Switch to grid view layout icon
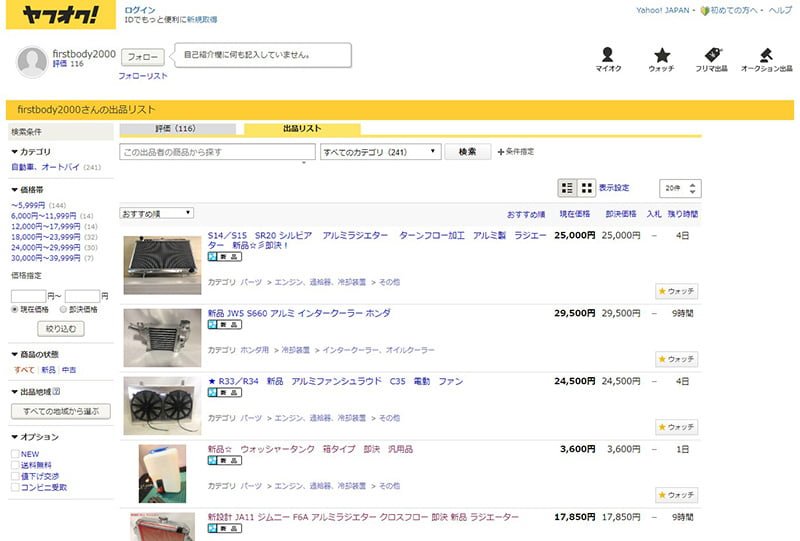 (x=587, y=188)
